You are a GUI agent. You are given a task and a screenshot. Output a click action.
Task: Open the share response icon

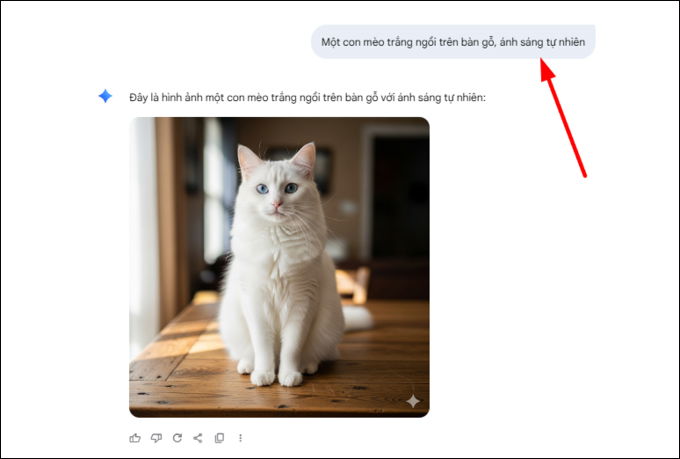(x=198, y=438)
